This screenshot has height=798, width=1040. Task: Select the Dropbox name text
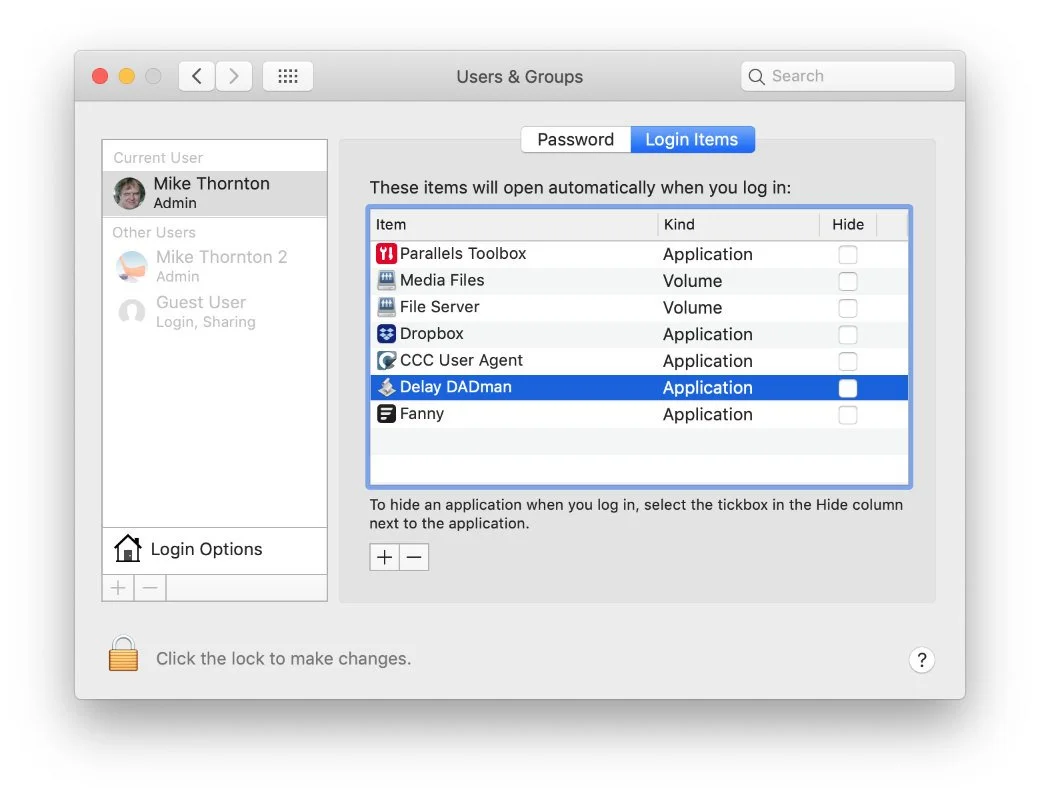431,334
